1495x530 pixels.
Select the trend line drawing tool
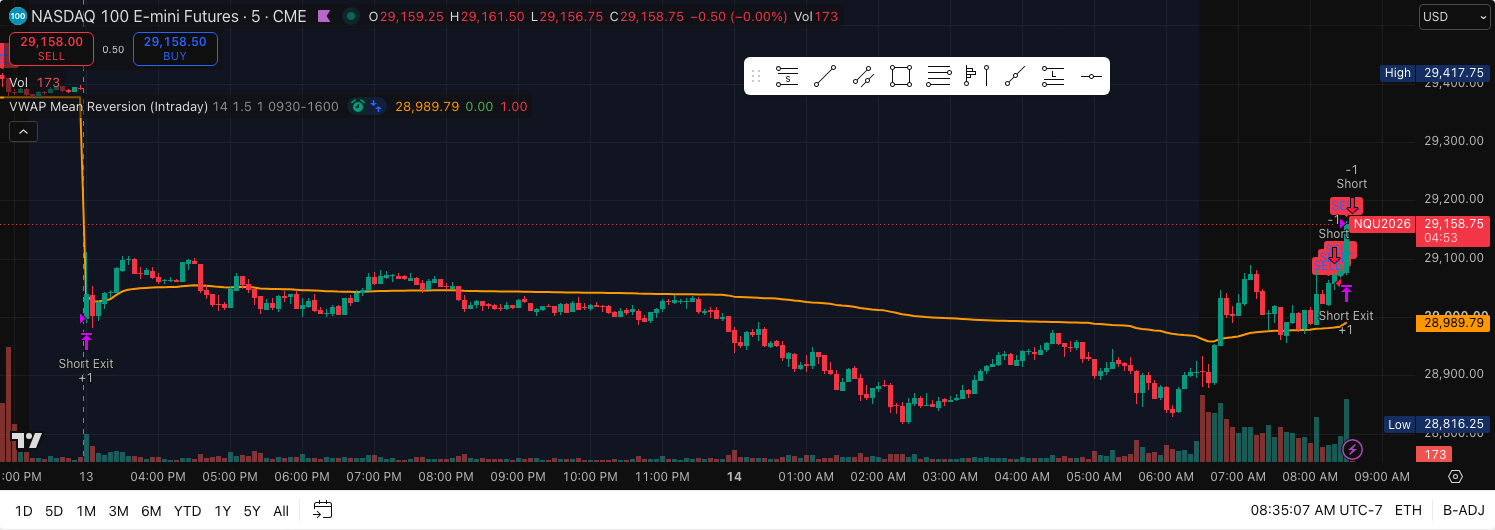pyautogui.click(x=825, y=76)
